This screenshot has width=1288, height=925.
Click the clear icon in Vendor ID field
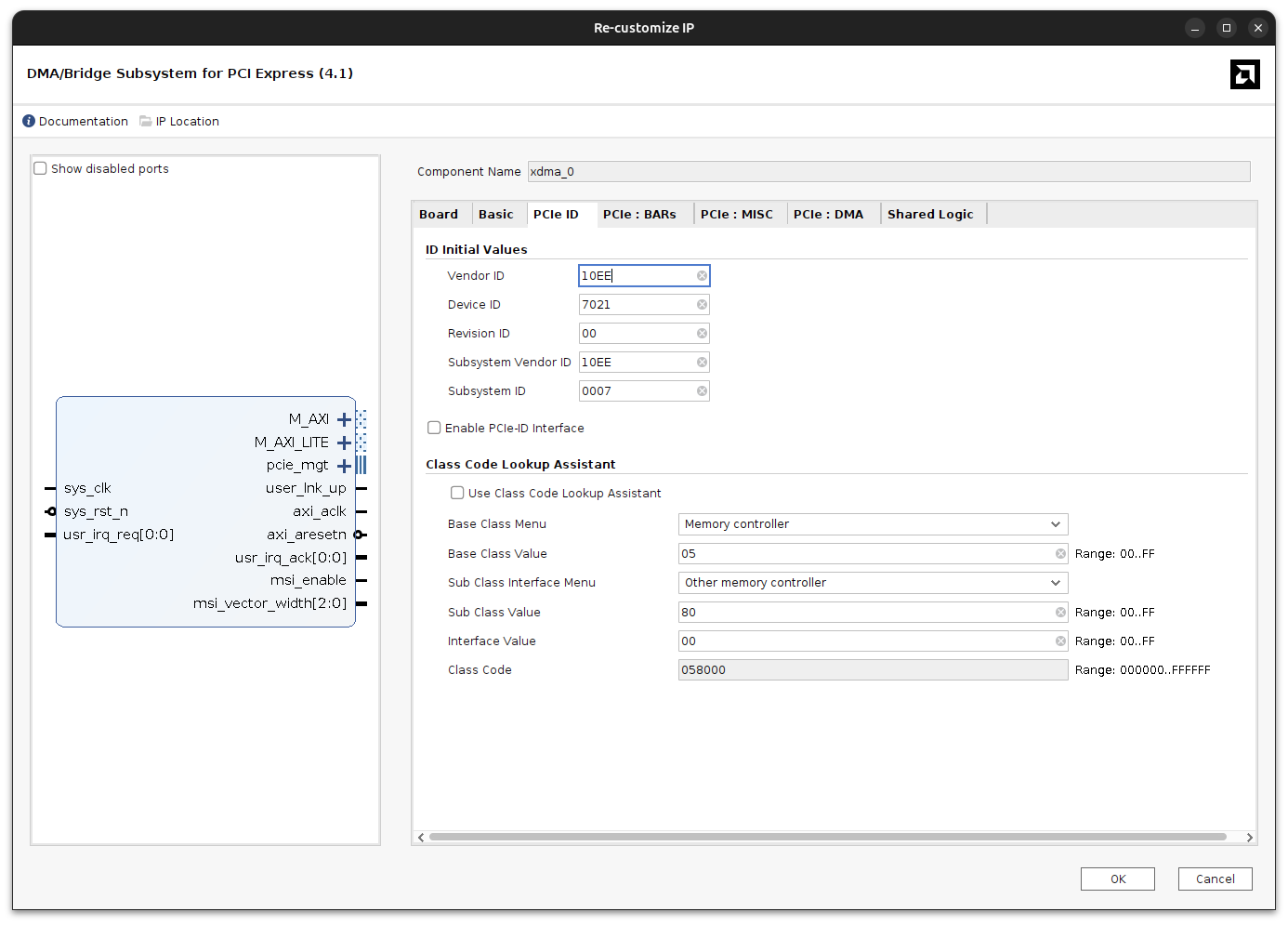(x=702, y=276)
